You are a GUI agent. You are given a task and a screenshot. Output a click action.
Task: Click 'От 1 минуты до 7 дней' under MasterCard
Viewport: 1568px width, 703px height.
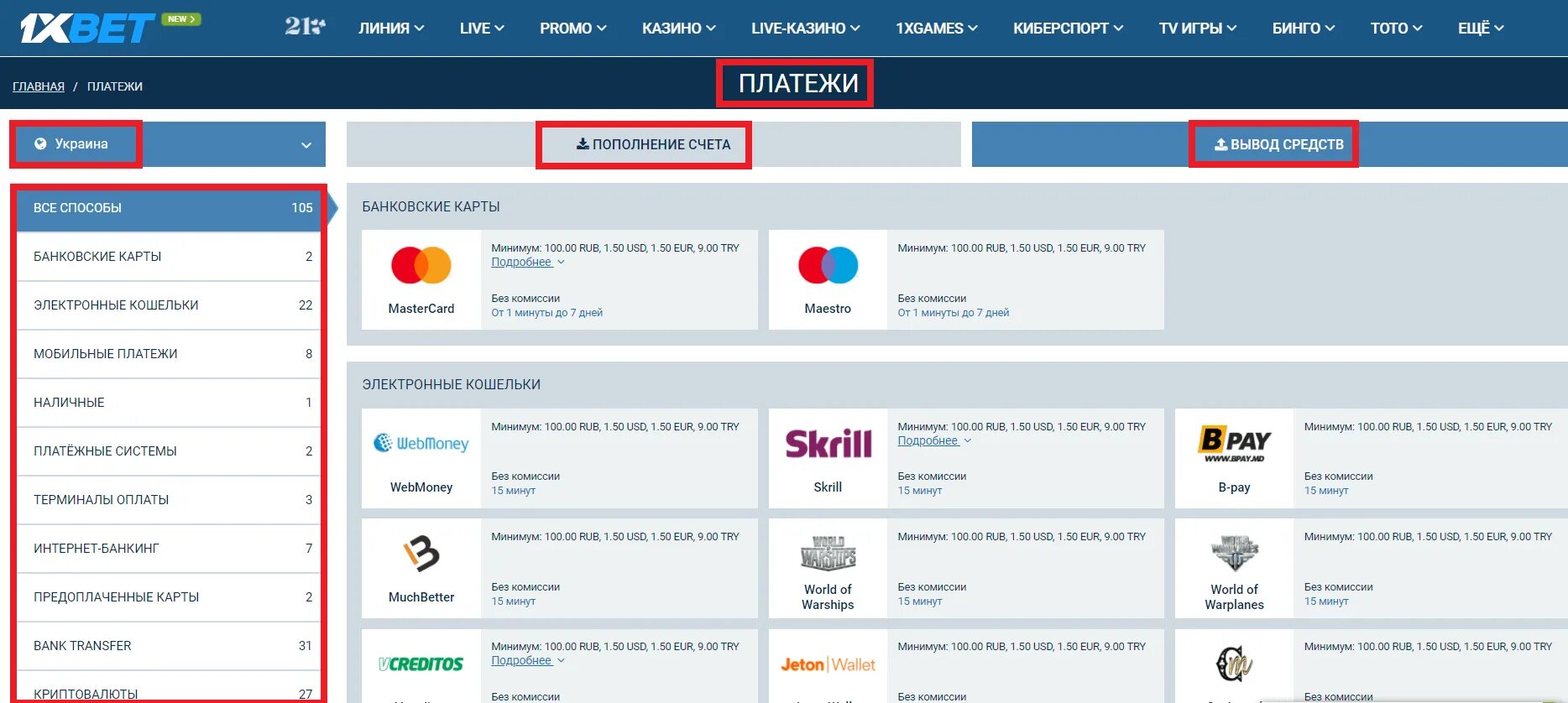pos(547,313)
